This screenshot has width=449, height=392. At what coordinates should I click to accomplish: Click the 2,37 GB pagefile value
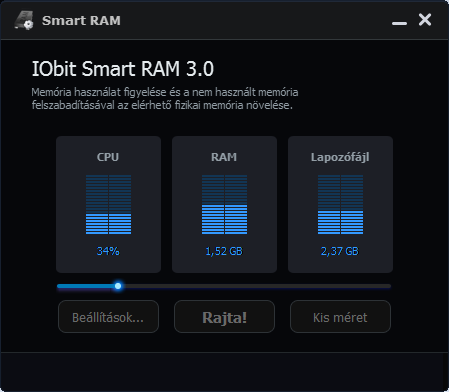point(340,251)
